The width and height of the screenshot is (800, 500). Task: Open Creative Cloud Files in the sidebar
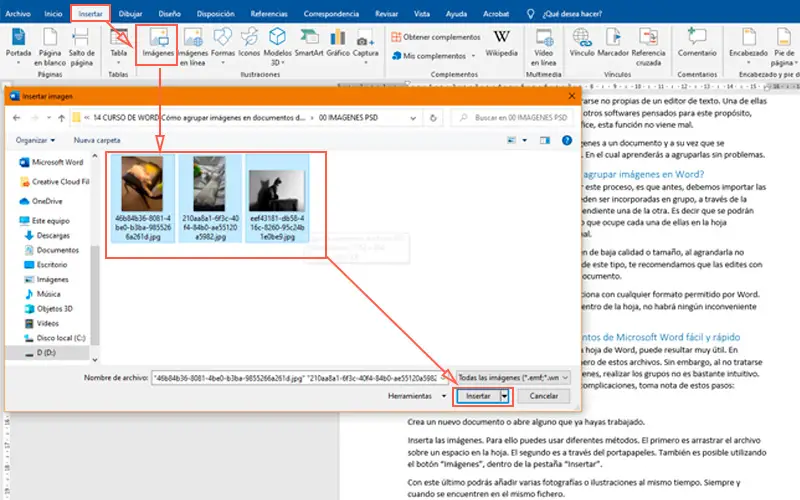(x=54, y=182)
